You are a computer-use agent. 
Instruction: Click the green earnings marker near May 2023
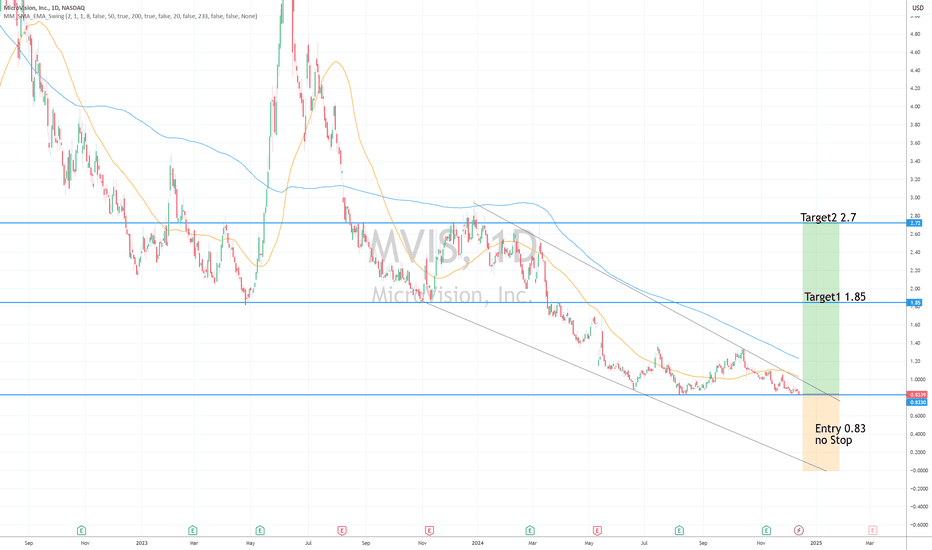(260, 530)
